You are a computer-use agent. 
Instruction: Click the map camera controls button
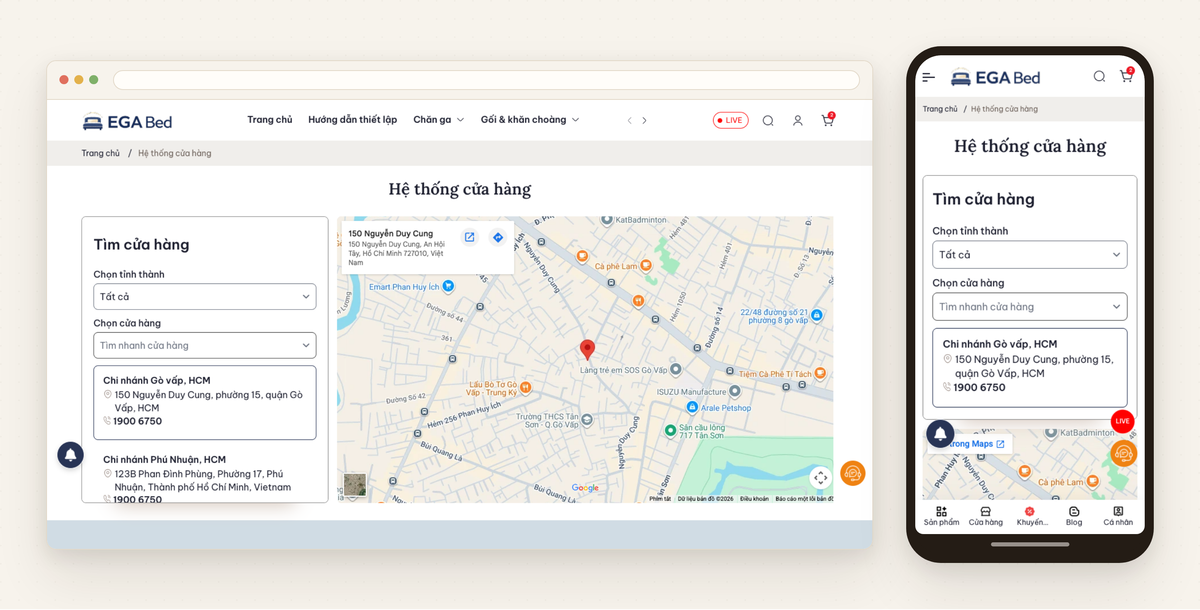click(x=820, y=478)
